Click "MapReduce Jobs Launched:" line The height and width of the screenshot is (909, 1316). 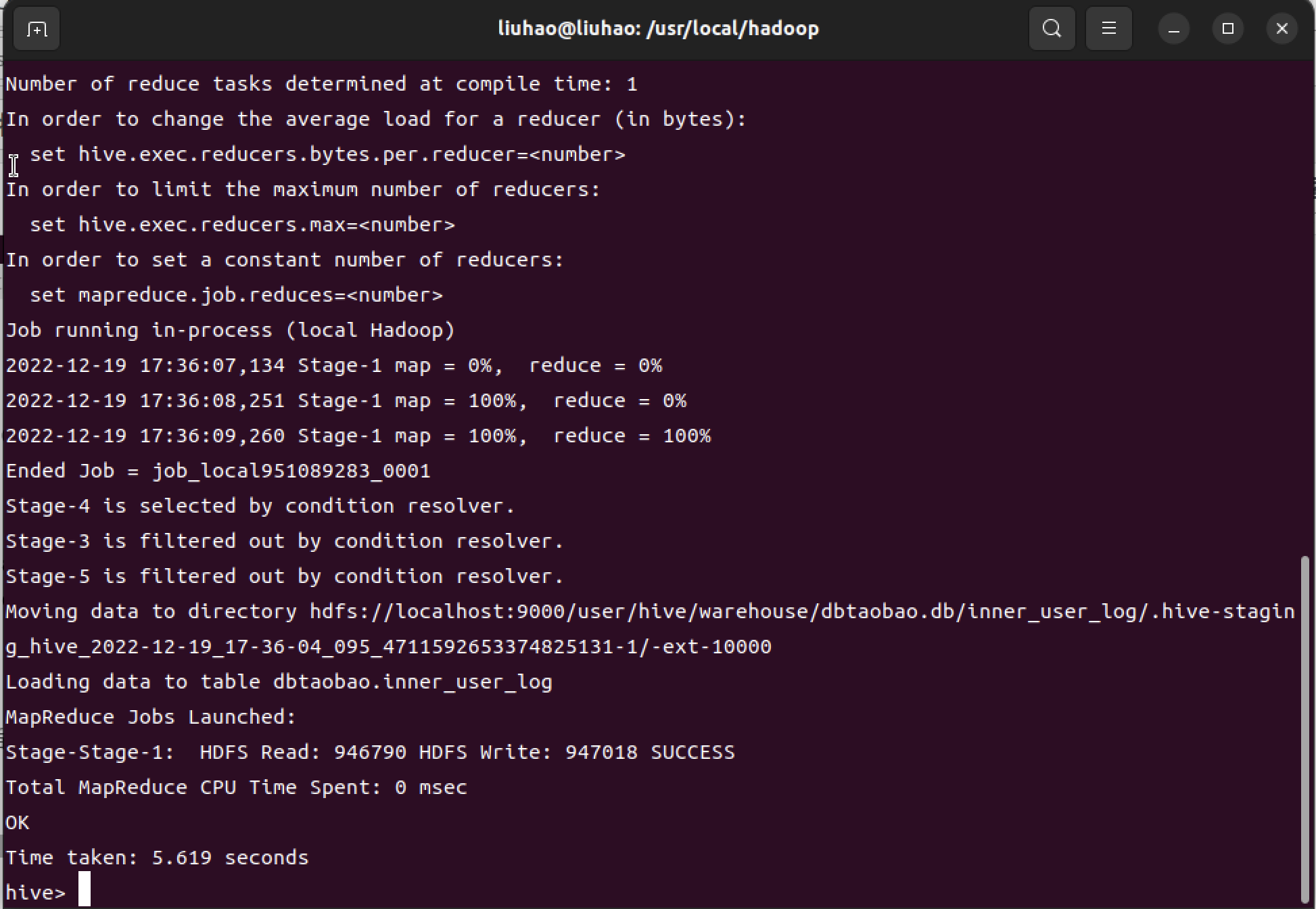pyautogui.click(x=151, y=717)
